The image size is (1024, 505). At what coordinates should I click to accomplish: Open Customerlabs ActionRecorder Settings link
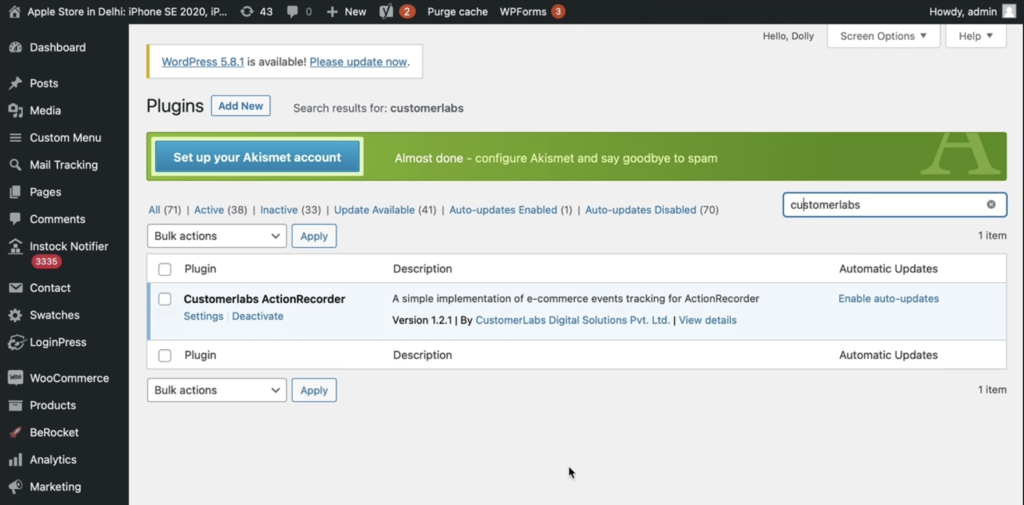click(203, 316)
